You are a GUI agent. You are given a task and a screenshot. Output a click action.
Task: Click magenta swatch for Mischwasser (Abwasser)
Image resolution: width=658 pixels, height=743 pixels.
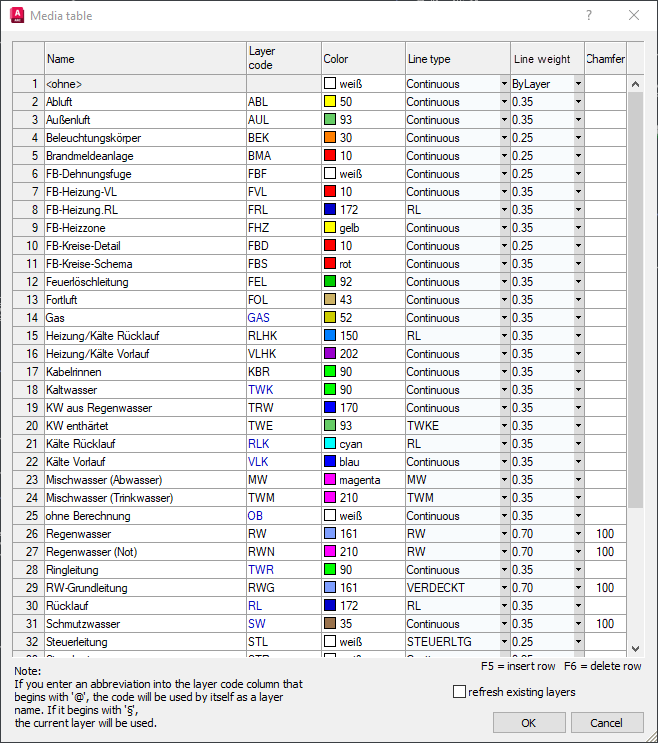click(330, 480)
